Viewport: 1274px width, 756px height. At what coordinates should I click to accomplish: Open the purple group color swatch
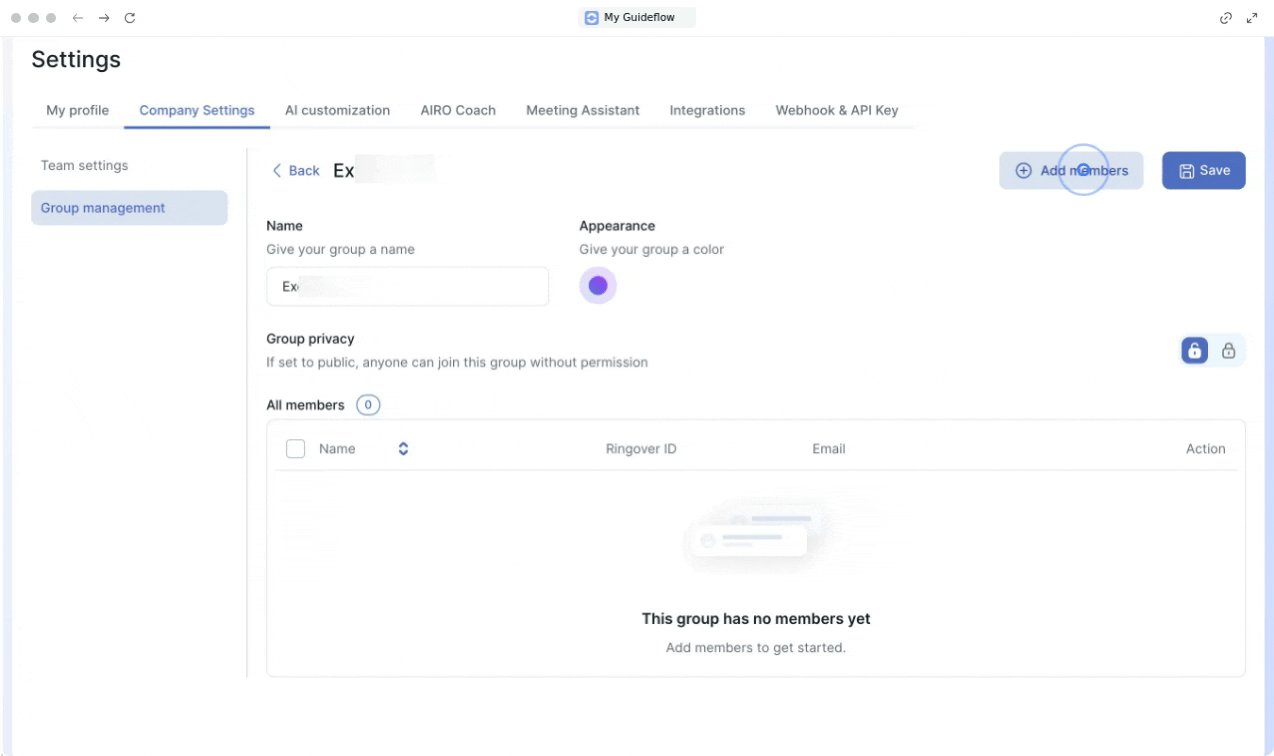pyautogui.click(x=598, y=287)
